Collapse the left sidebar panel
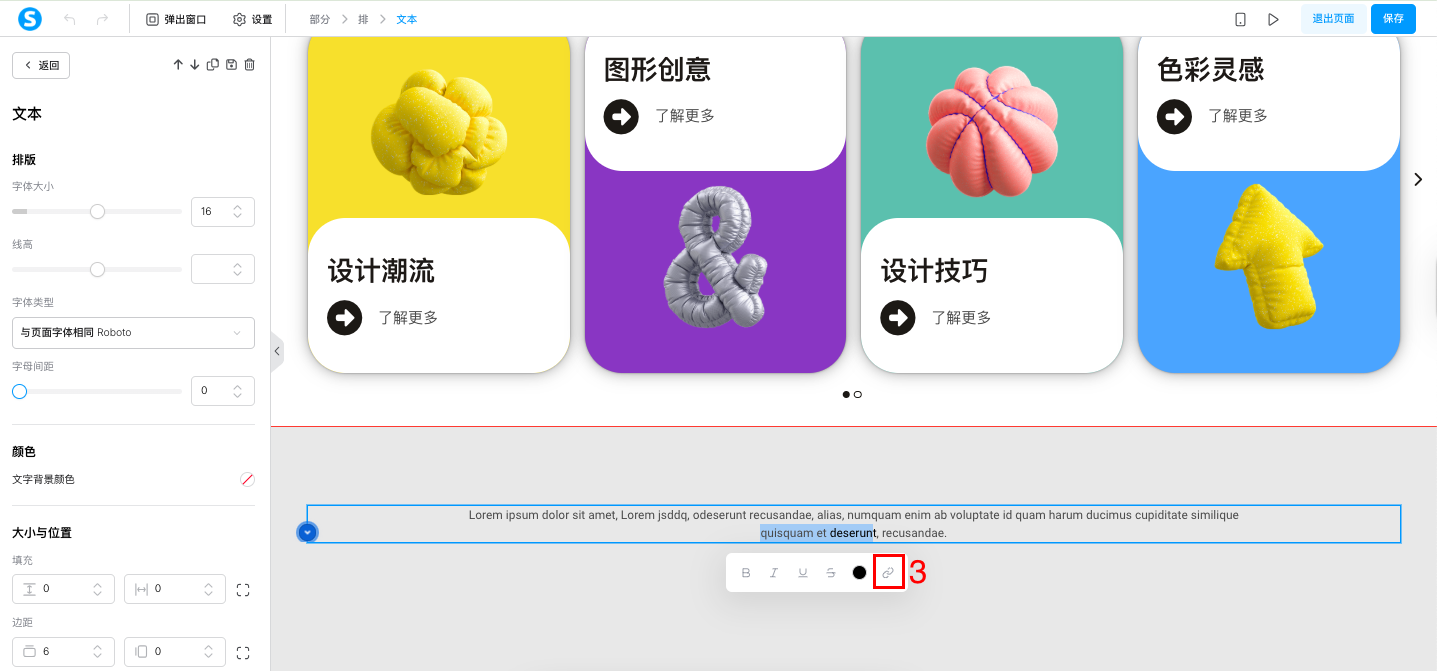This screenshot has width=1437, height=671. click(277, 351)
